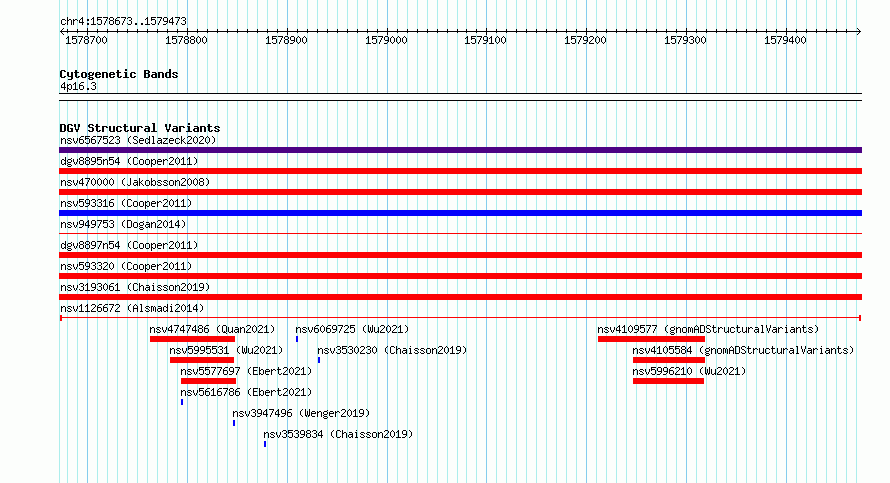Click small blue marker under nsv3530230
Image resolution: width=890 pixels, height=483 pixels.
(x=319, y=360)
